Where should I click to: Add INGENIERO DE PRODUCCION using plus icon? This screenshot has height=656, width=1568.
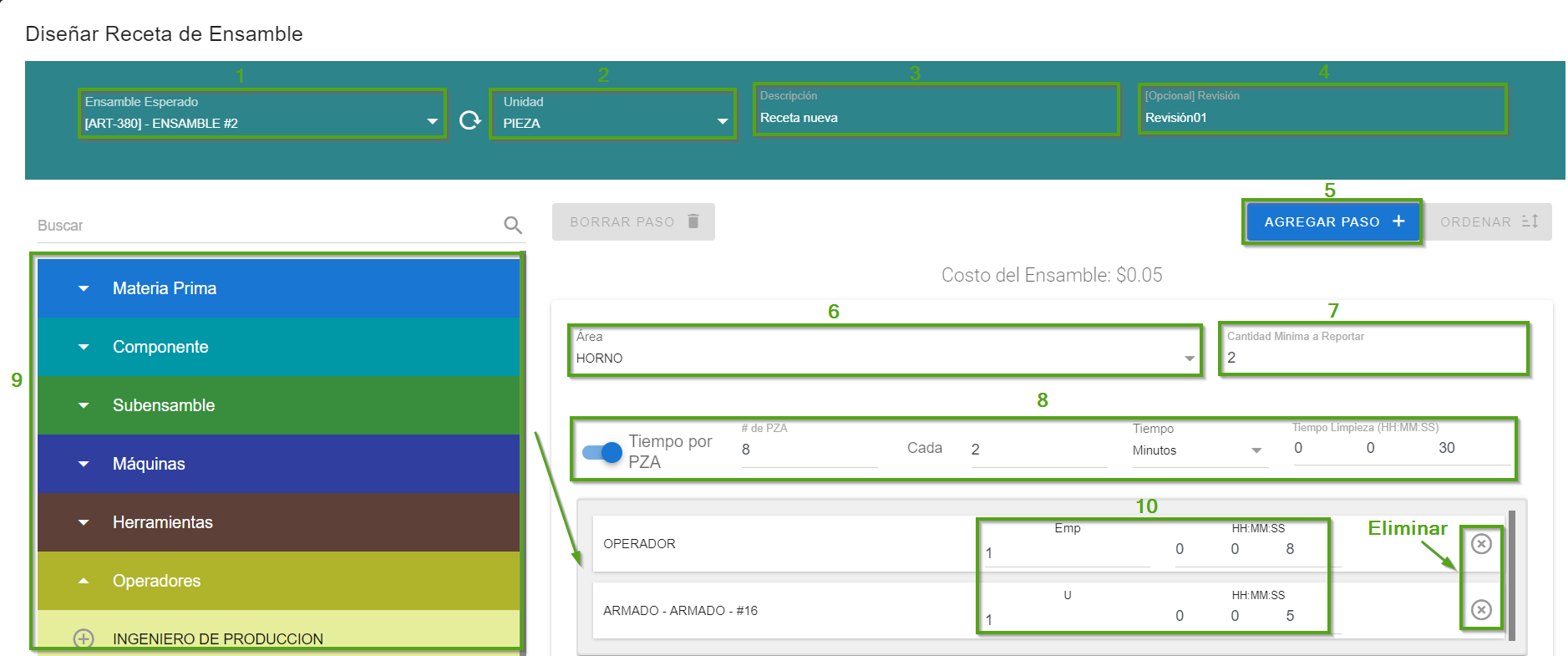pyautogui.click(x=84, y=638)
